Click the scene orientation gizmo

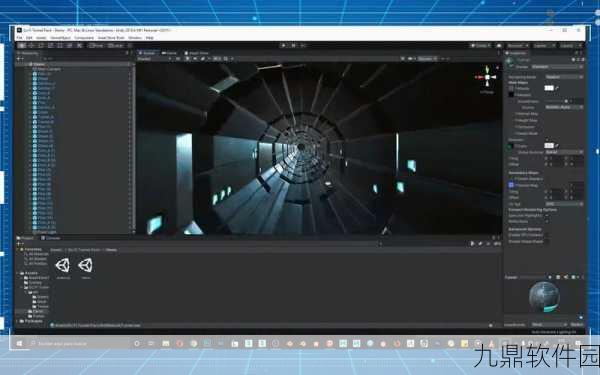click(x=487, y=78)
